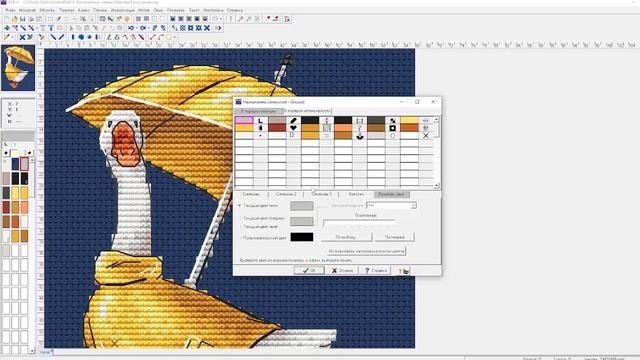This screenshot has width=640, height=360.
Task: Click the Open file folder icon
Action: click(15, 19)
